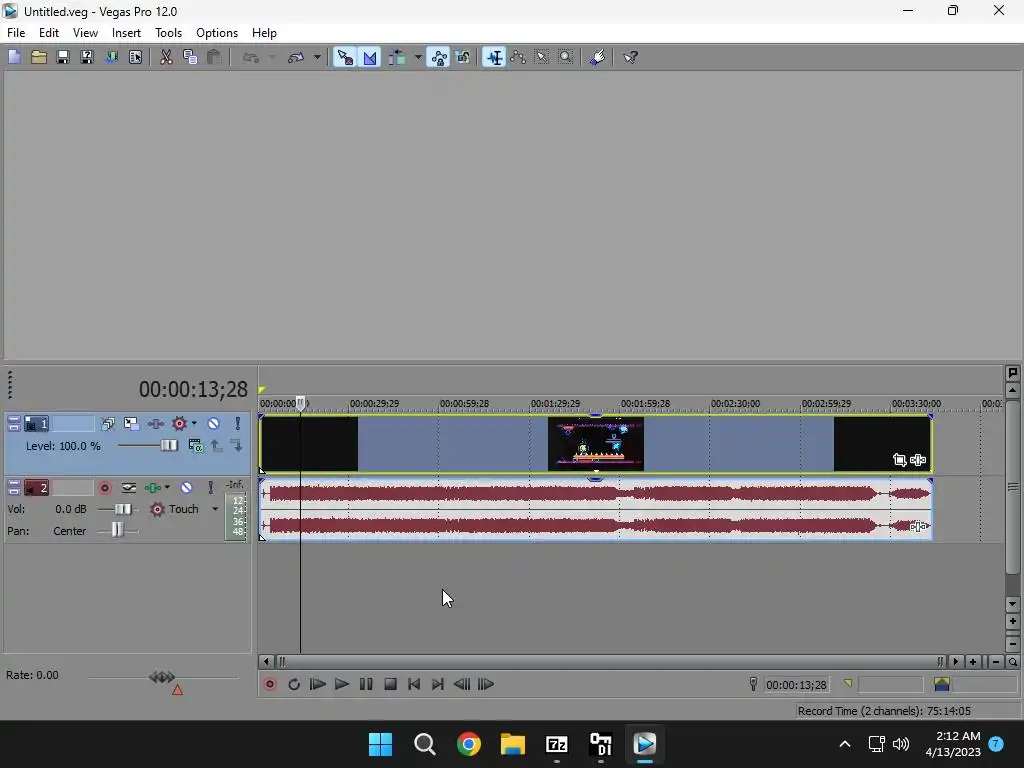The height and width of the screenshot is (768, 1024).
Task: Open Compositing Mode on track 1
Action: click(x=195, y=445)
